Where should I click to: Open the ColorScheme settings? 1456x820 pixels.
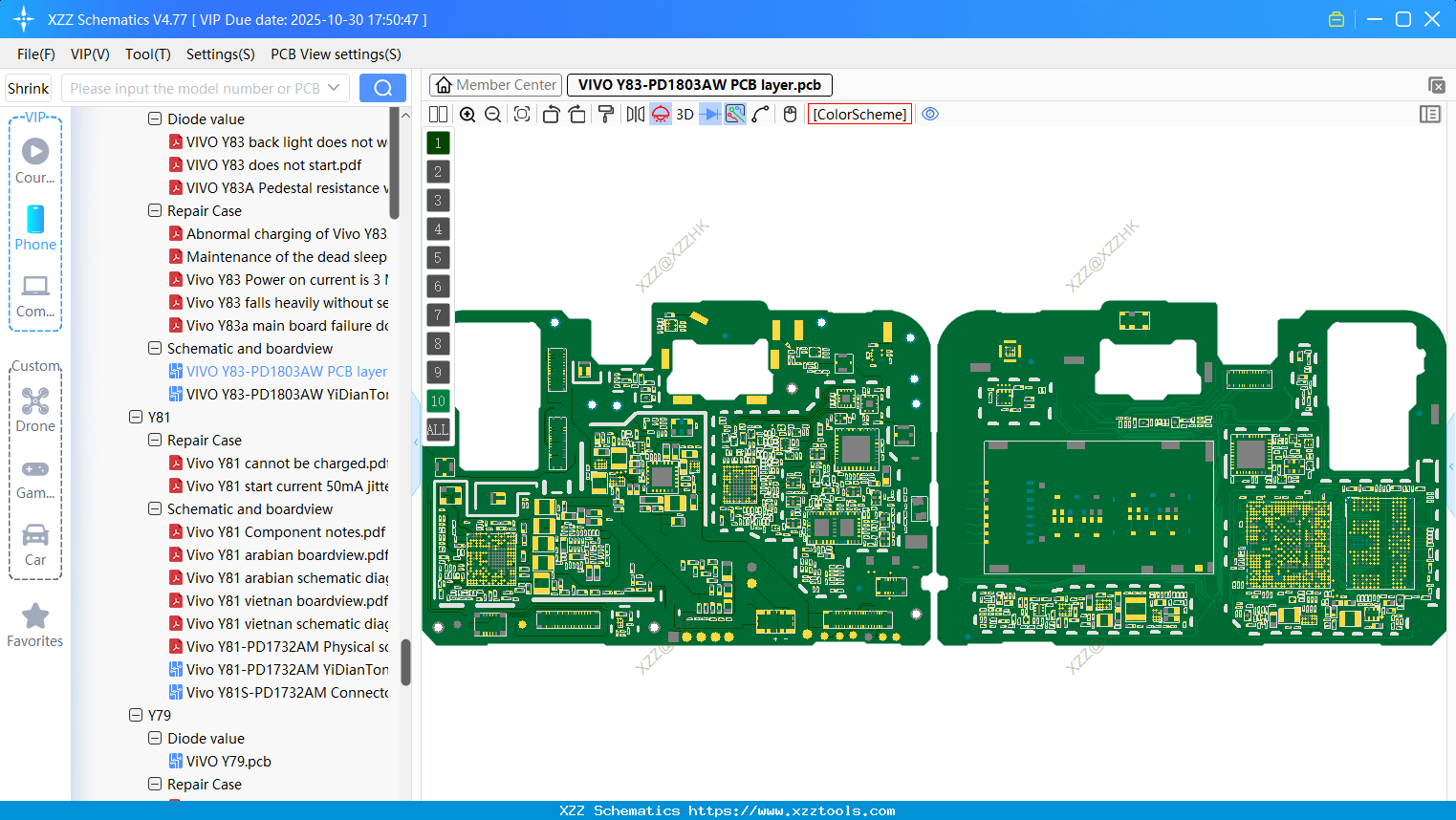tap(858, 114)
